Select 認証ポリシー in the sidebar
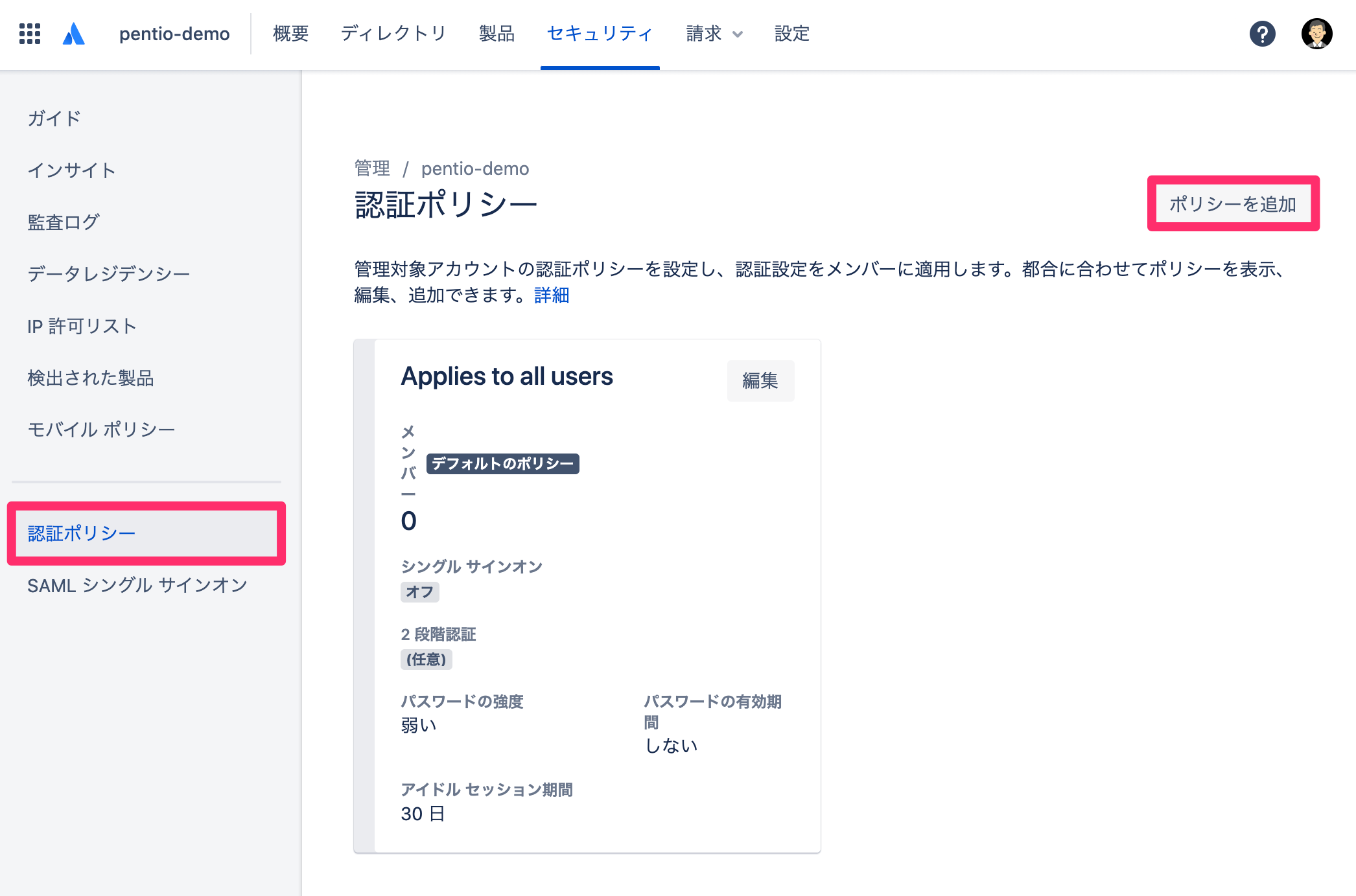The height and width of the screenshot is (896, 1356). pos(146,533)
